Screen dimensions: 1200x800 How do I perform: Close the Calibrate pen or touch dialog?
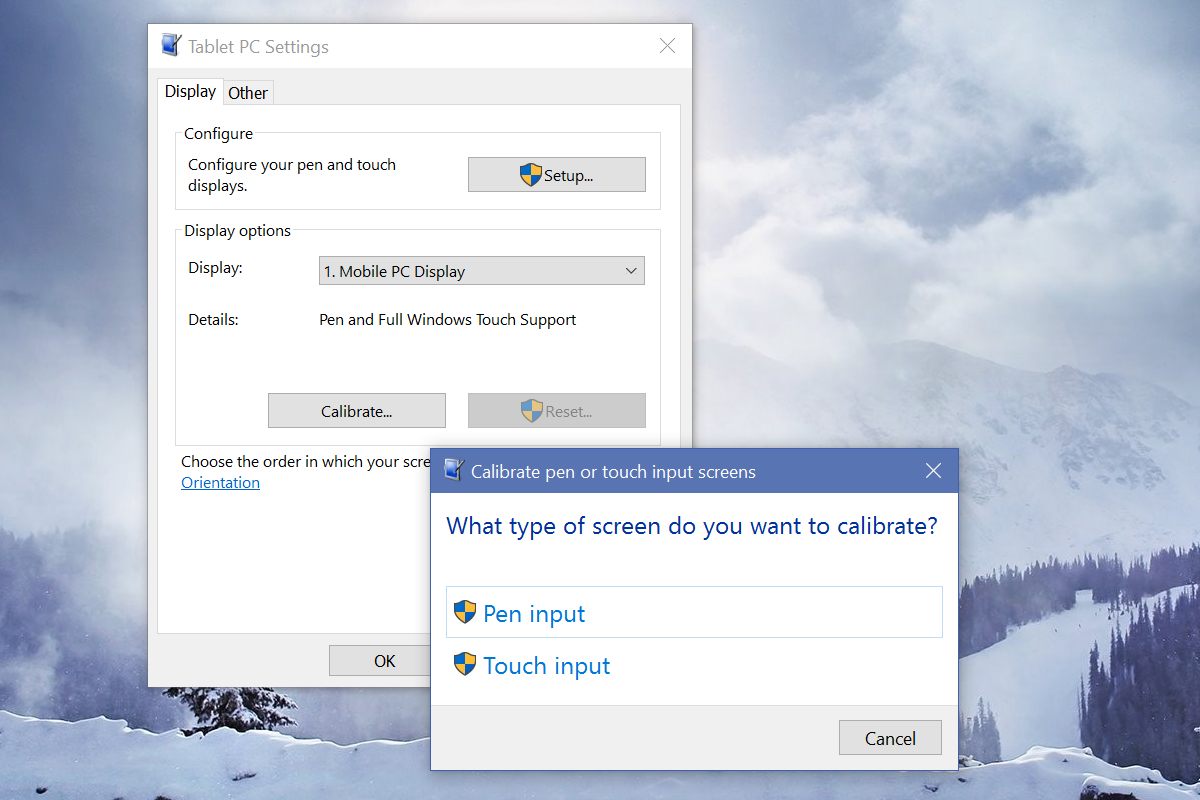933,471
